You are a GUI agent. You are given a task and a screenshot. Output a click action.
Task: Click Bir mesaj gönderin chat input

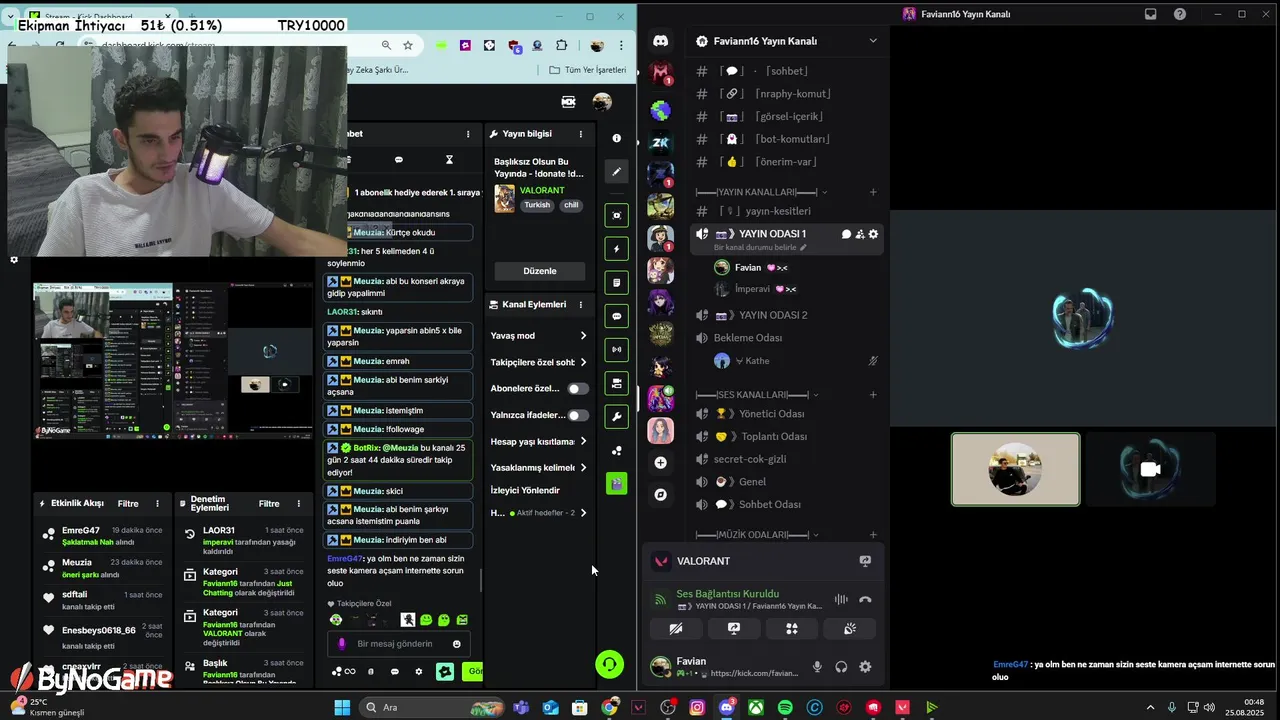tap(398, 644)
